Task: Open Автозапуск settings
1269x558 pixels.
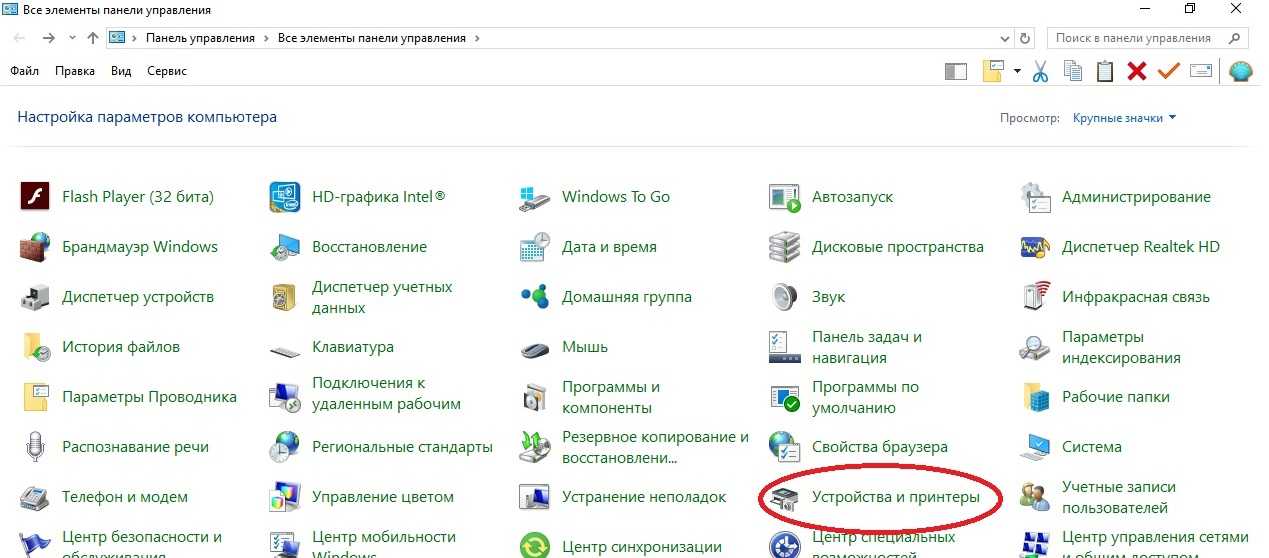Action: pyautogui.click(x=832, y=197)
